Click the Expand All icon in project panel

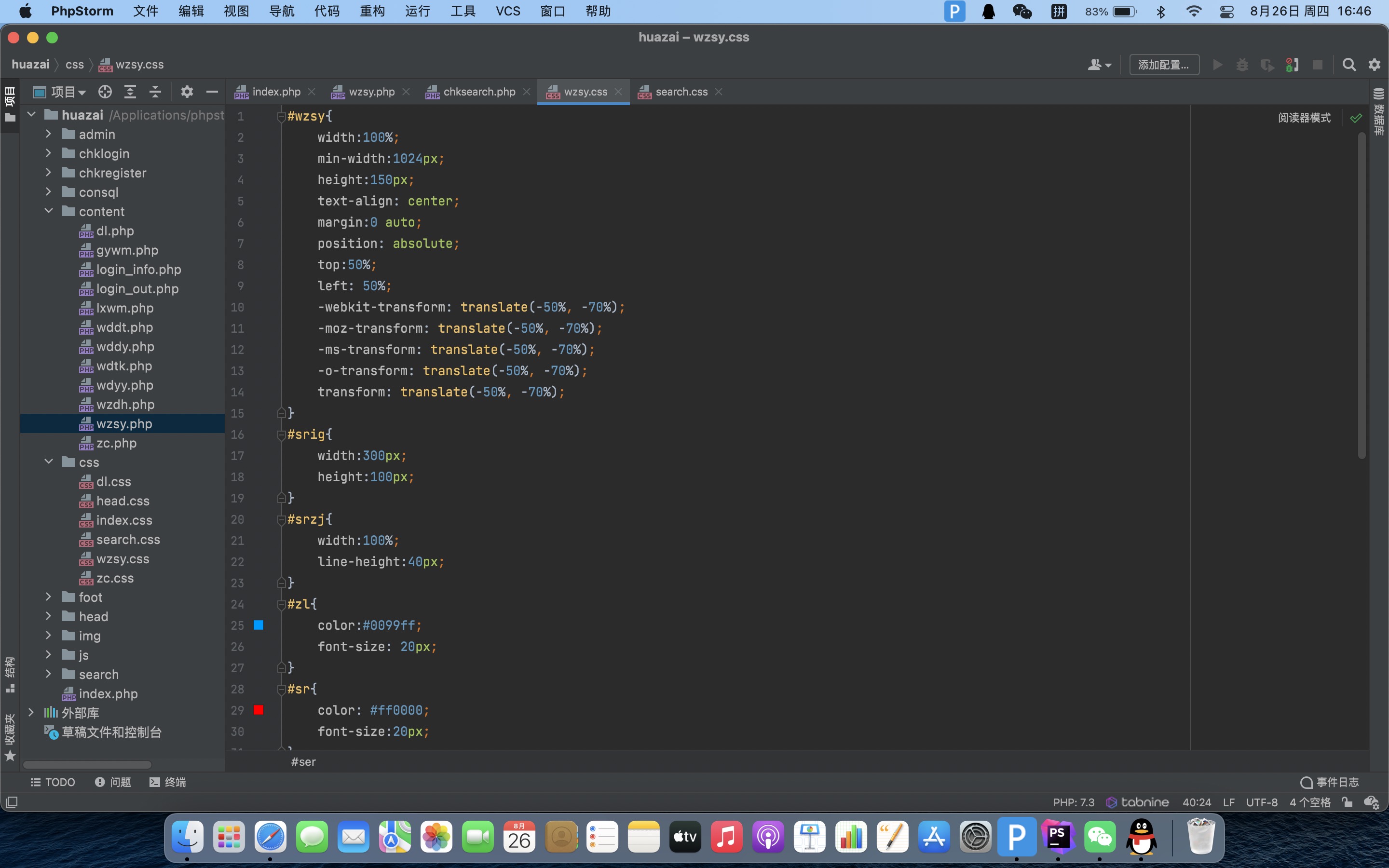coord(130,92)
